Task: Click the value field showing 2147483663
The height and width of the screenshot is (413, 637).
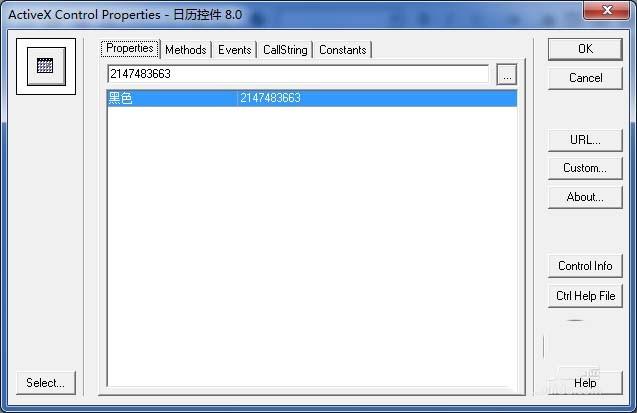Action: pos(298,74)
